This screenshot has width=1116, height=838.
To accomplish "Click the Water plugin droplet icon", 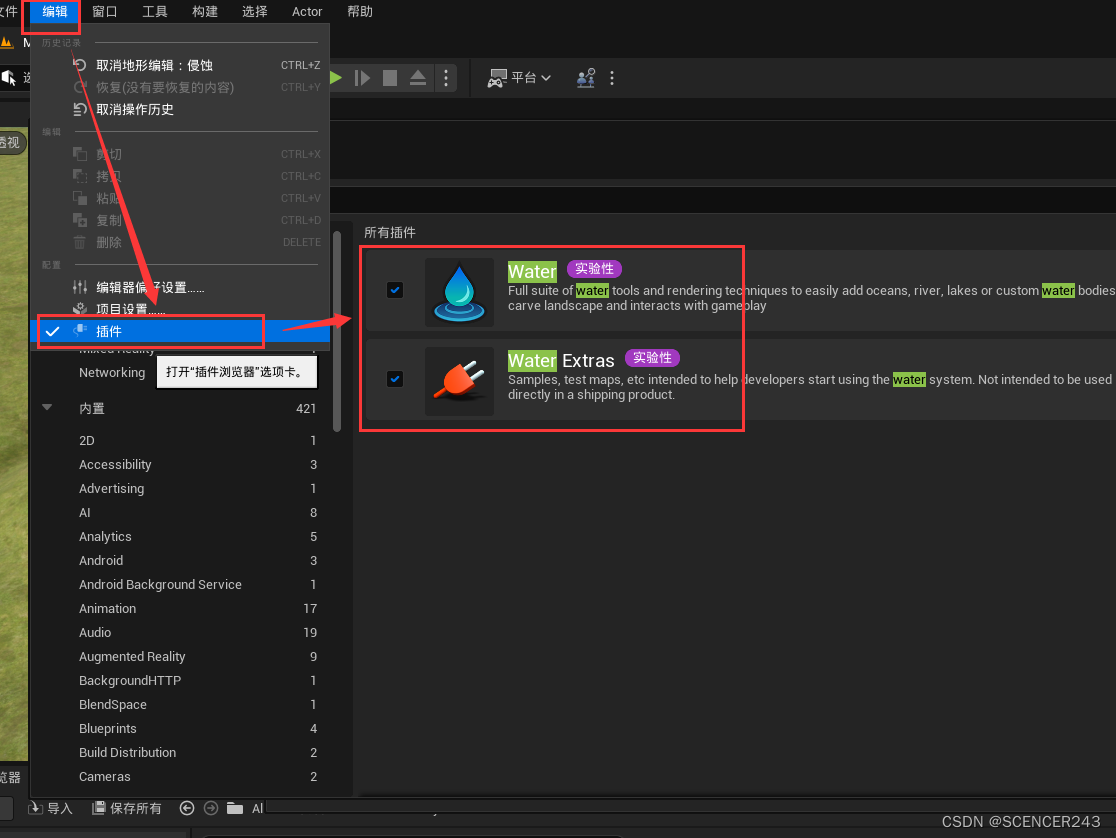I will 459,292.
